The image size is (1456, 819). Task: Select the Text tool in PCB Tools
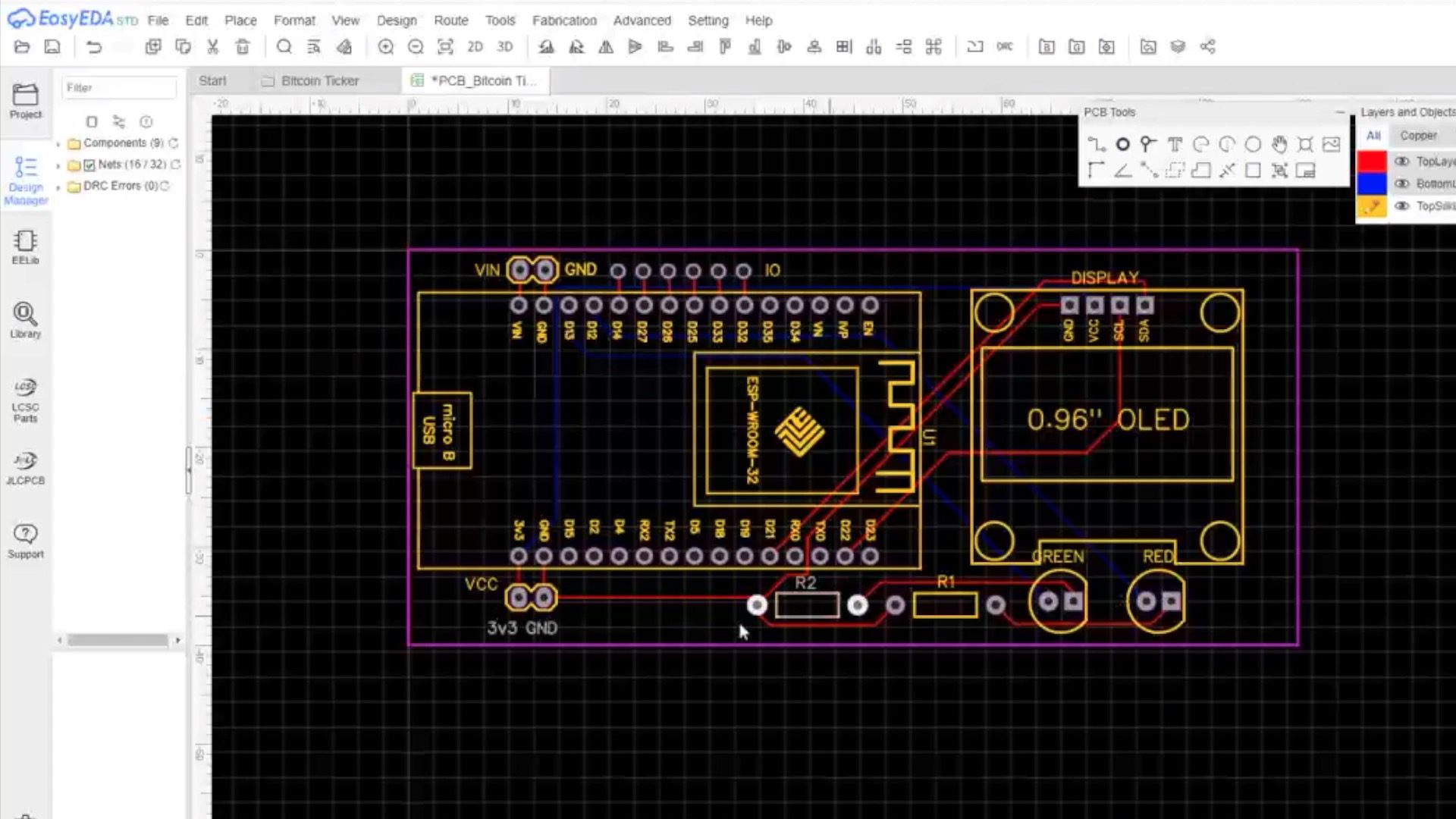[x=1175, y=144]
